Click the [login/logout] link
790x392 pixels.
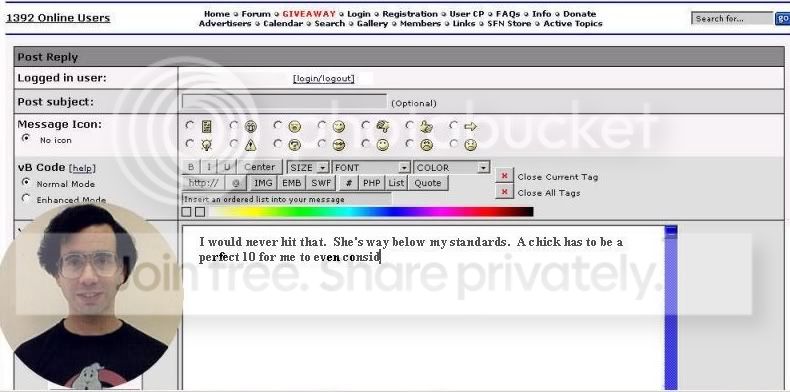coord(323,79)
